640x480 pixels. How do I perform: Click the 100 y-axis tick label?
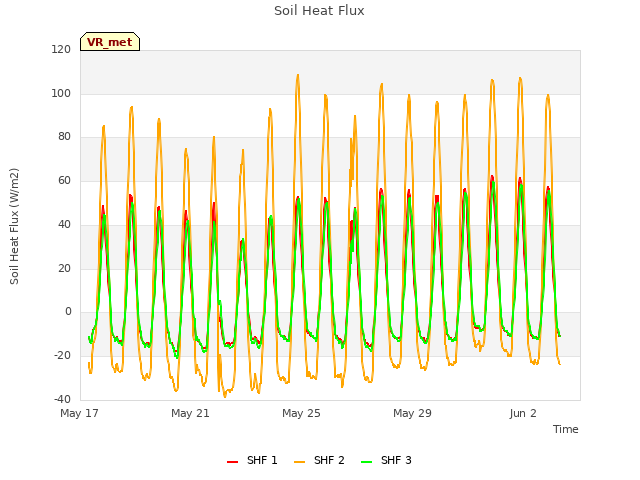pos(61,93)
